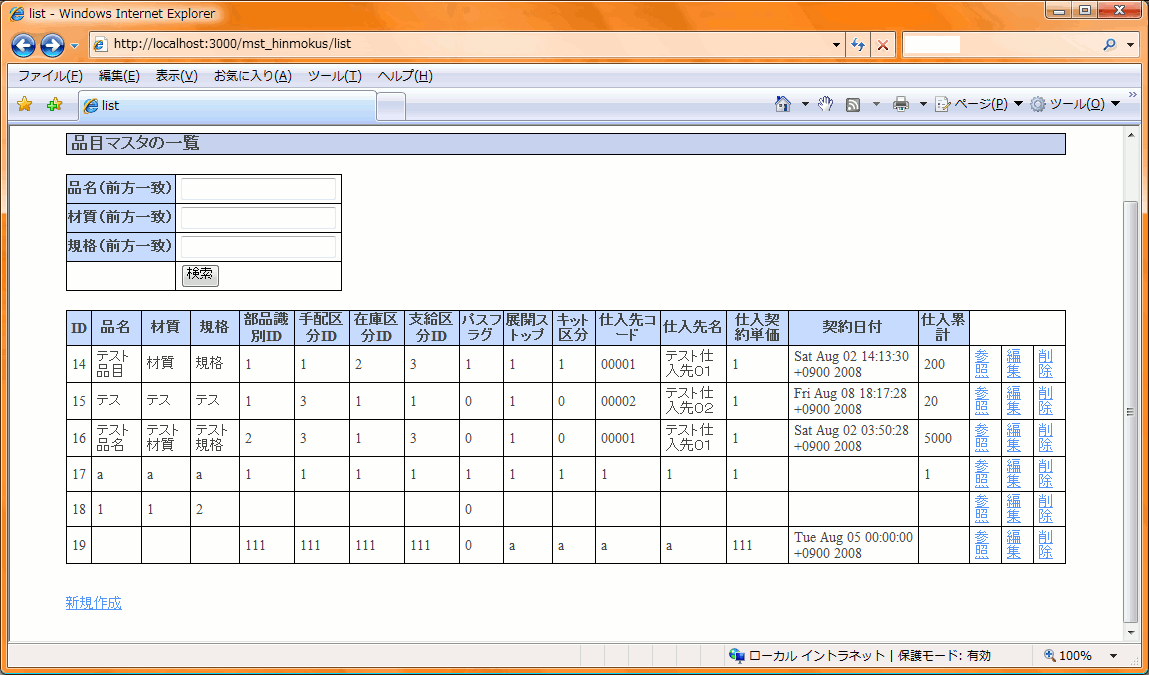Click the 規格(前方一致) input field
This screenshot has height=675, width=1149.
coord(258,246)
